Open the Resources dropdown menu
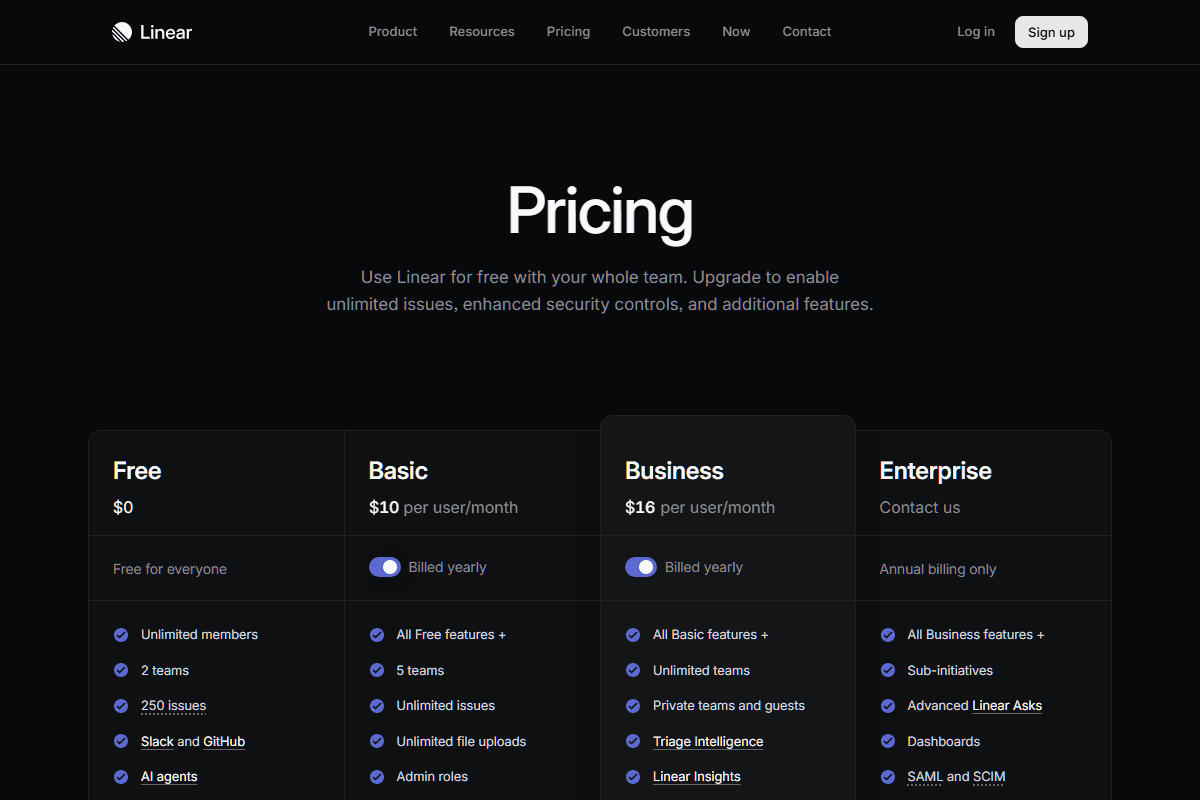This screenshot has width=1200, height=800. (481, 31)
